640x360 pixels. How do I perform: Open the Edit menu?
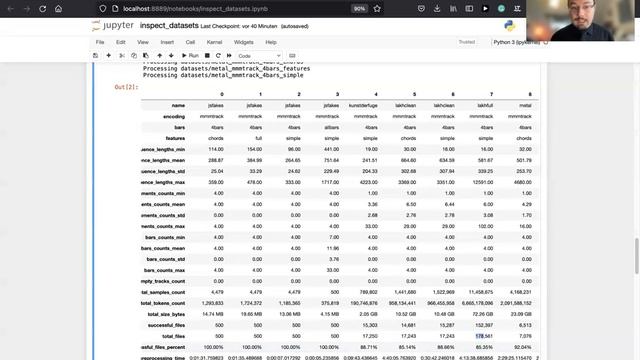(x=120, y=42)
